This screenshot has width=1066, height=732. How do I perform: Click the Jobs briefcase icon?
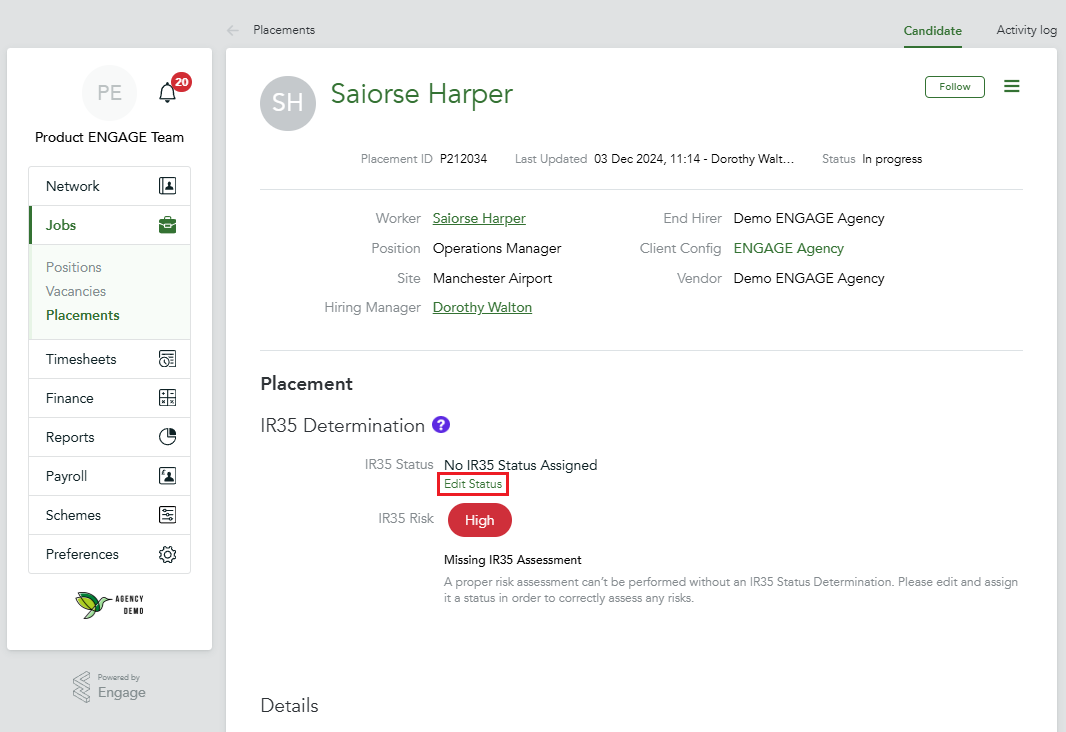click(167, 225)
